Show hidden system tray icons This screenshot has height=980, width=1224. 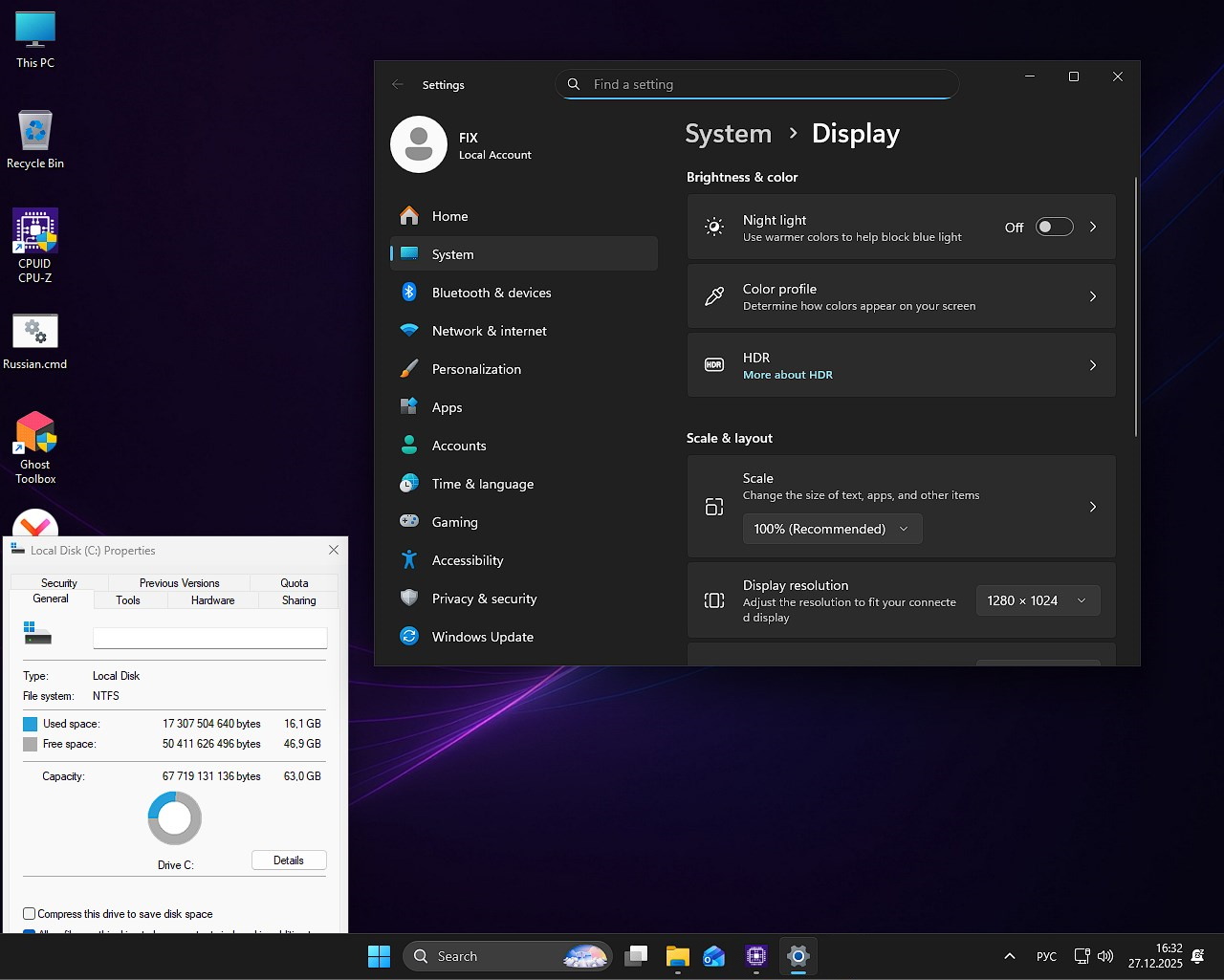(x=1009, y=956)
